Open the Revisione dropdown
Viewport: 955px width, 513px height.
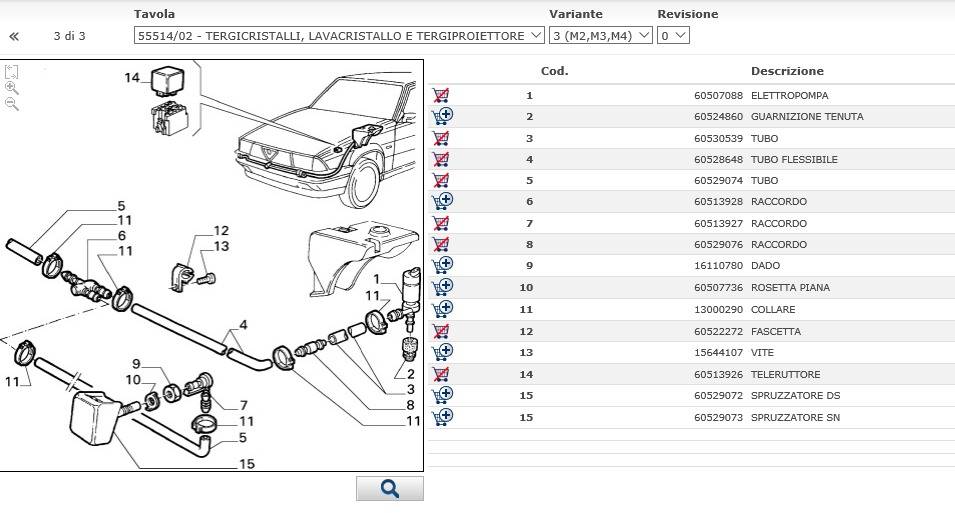[673, 35]
